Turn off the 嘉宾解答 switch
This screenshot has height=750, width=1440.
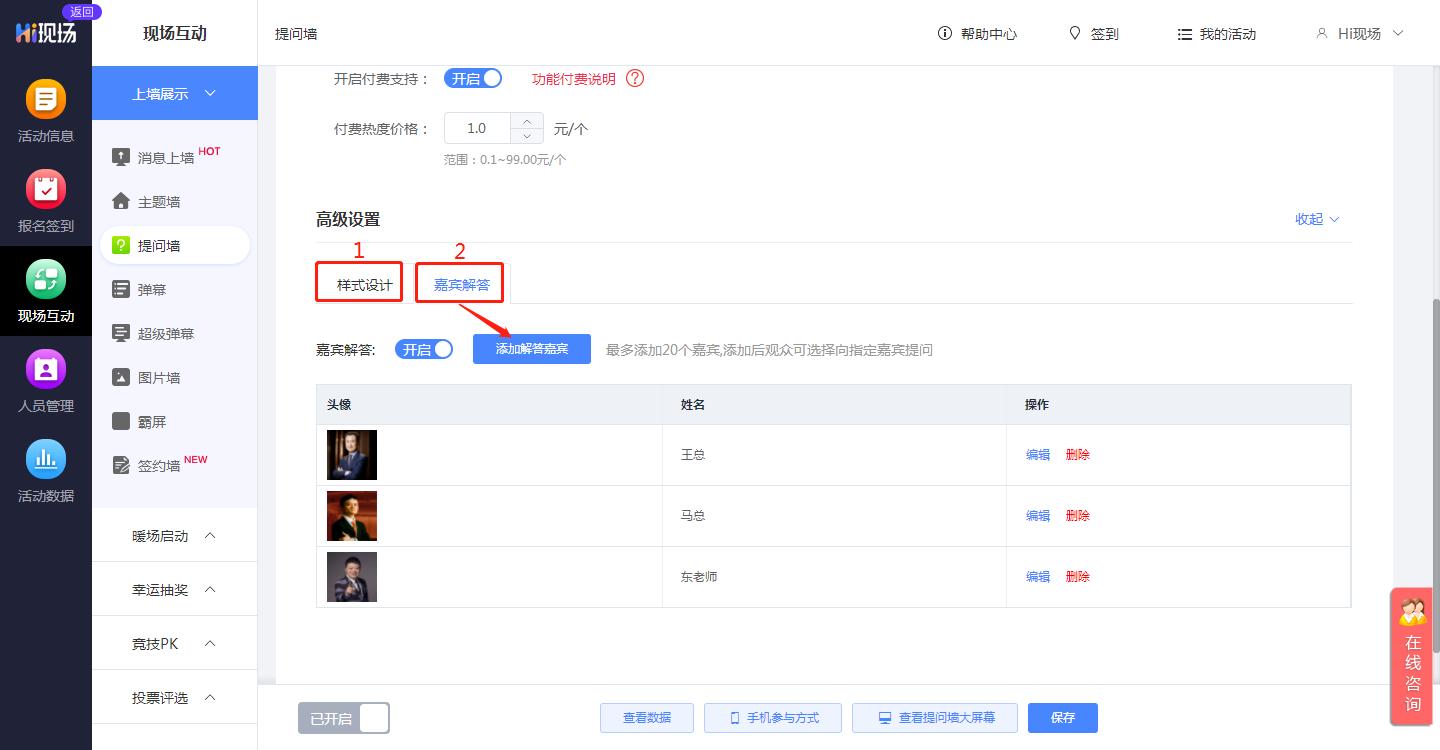click(x=424, y=349)
